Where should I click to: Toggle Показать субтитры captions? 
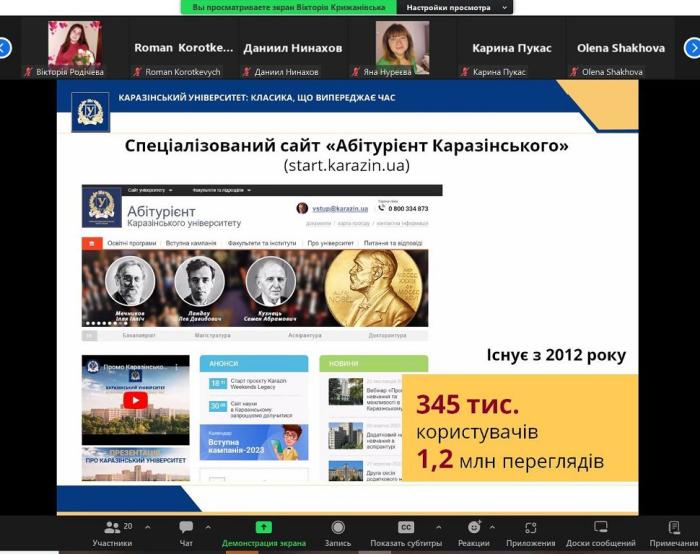click(406, 533)
